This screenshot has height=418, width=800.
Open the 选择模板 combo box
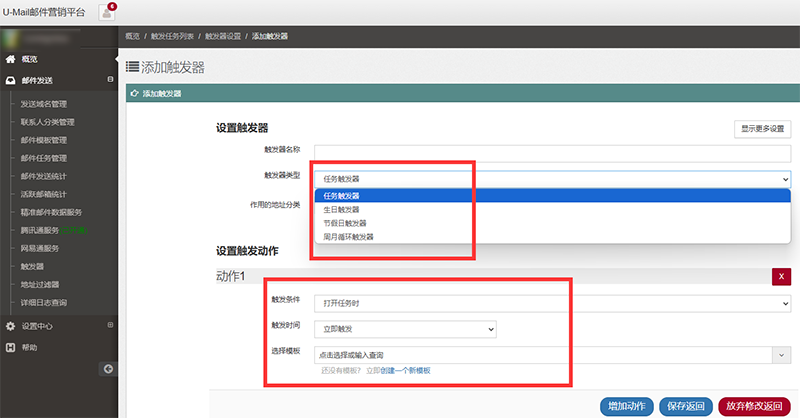coord(551,354)
